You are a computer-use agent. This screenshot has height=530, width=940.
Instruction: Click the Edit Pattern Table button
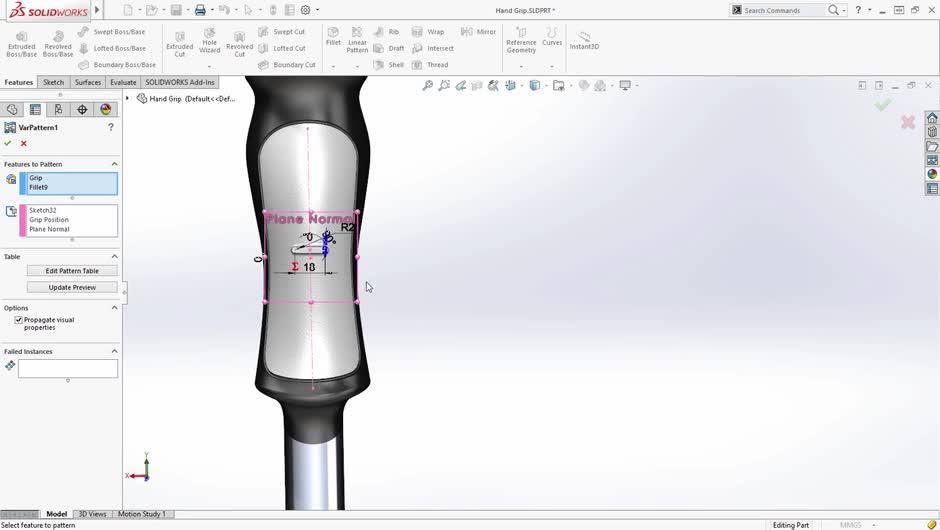click(72, 271)
